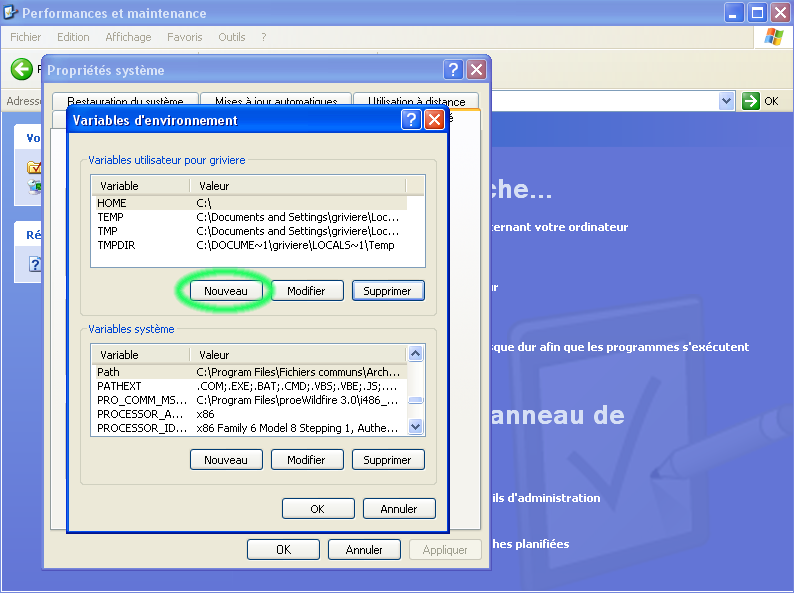Viewport: 794px width, 593px height.
Task: Click Supprimer under system variables
Action: point(387,460)
